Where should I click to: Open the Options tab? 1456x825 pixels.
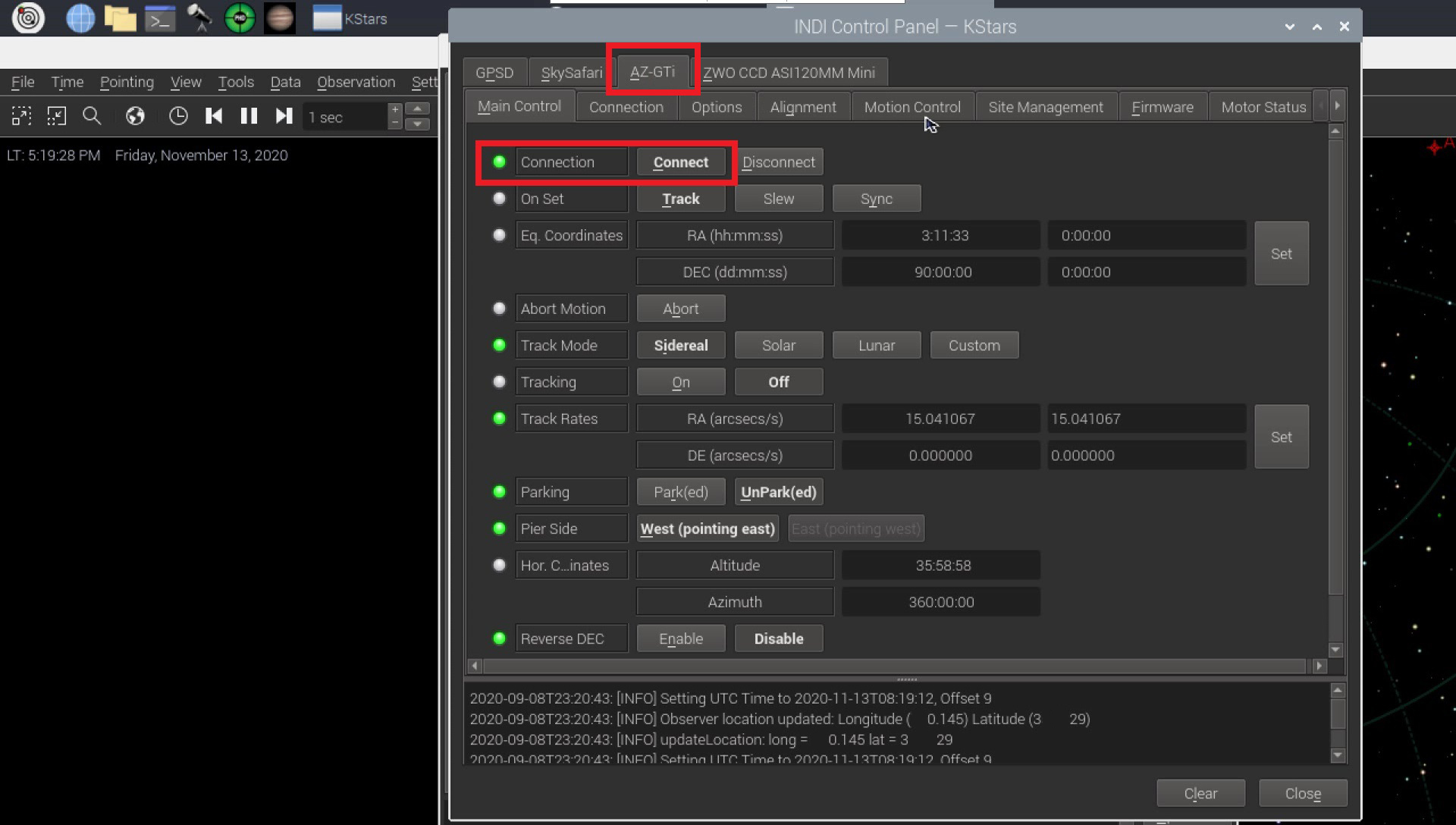pos(717,107)
